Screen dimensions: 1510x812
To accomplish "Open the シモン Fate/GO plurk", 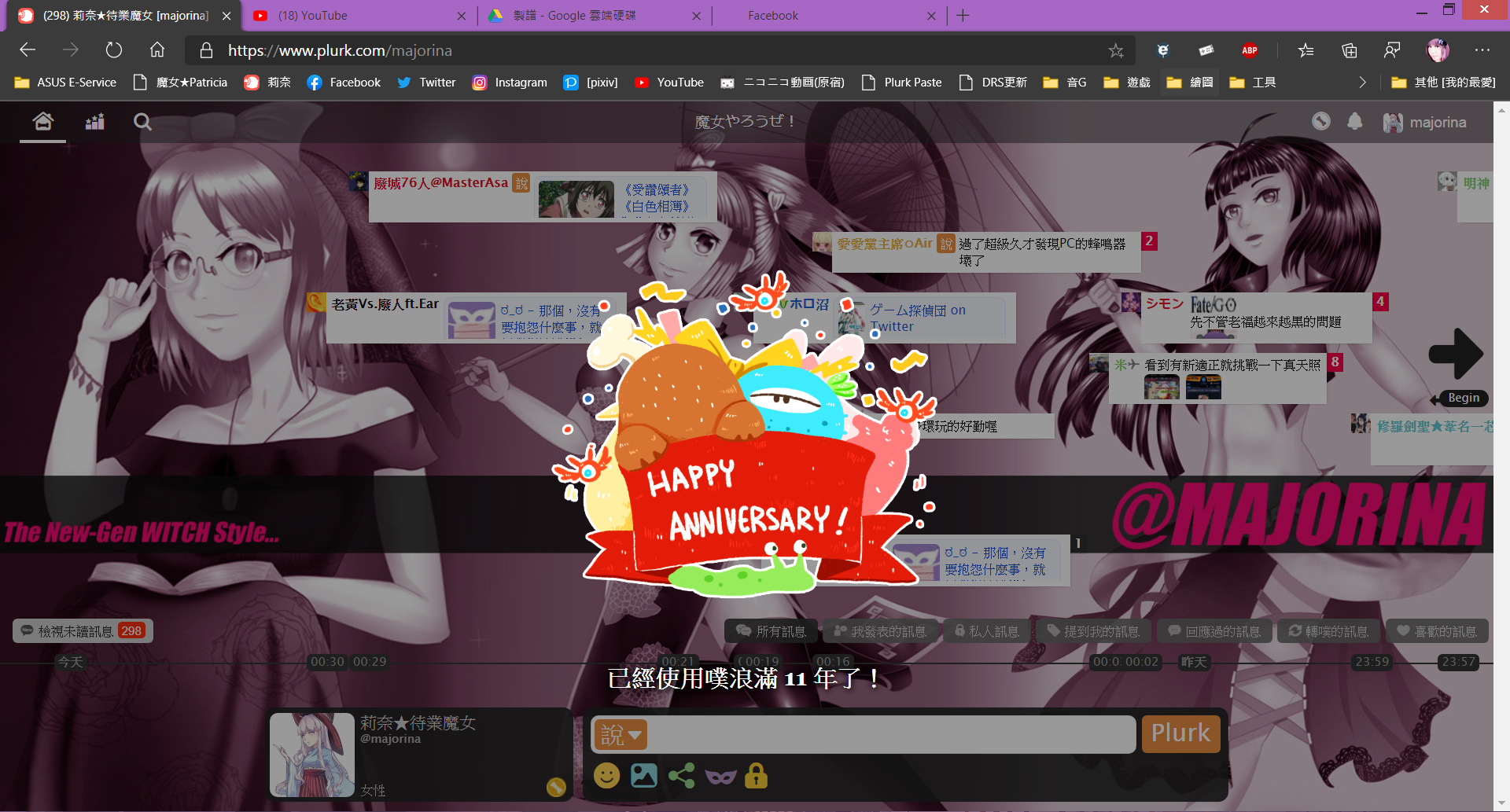I will [1256, 318].
